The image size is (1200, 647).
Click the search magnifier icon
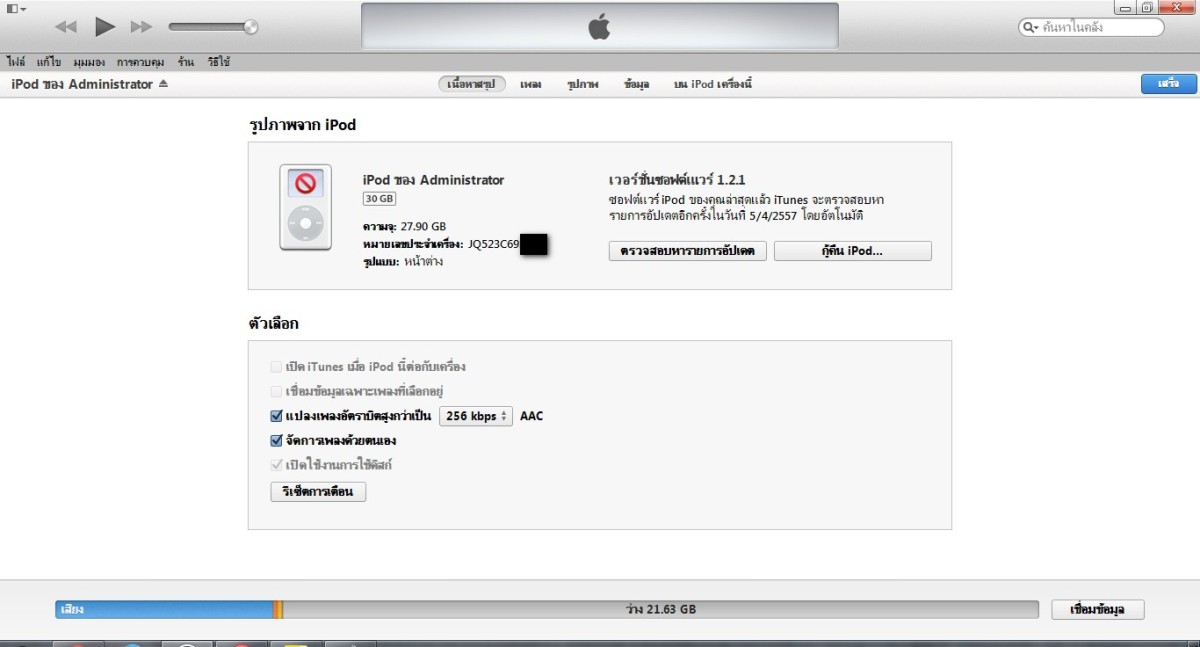click(x=1030, y=27)
